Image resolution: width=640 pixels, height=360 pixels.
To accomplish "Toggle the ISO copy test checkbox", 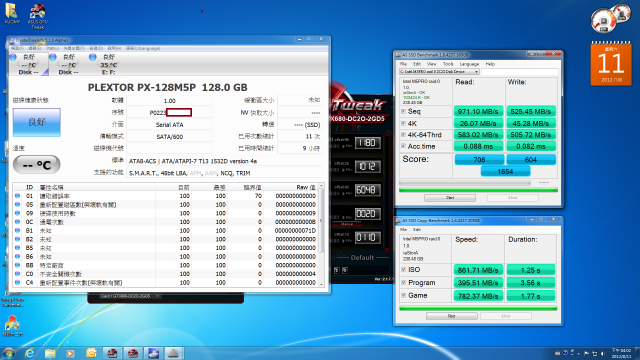I will (404, 270).
